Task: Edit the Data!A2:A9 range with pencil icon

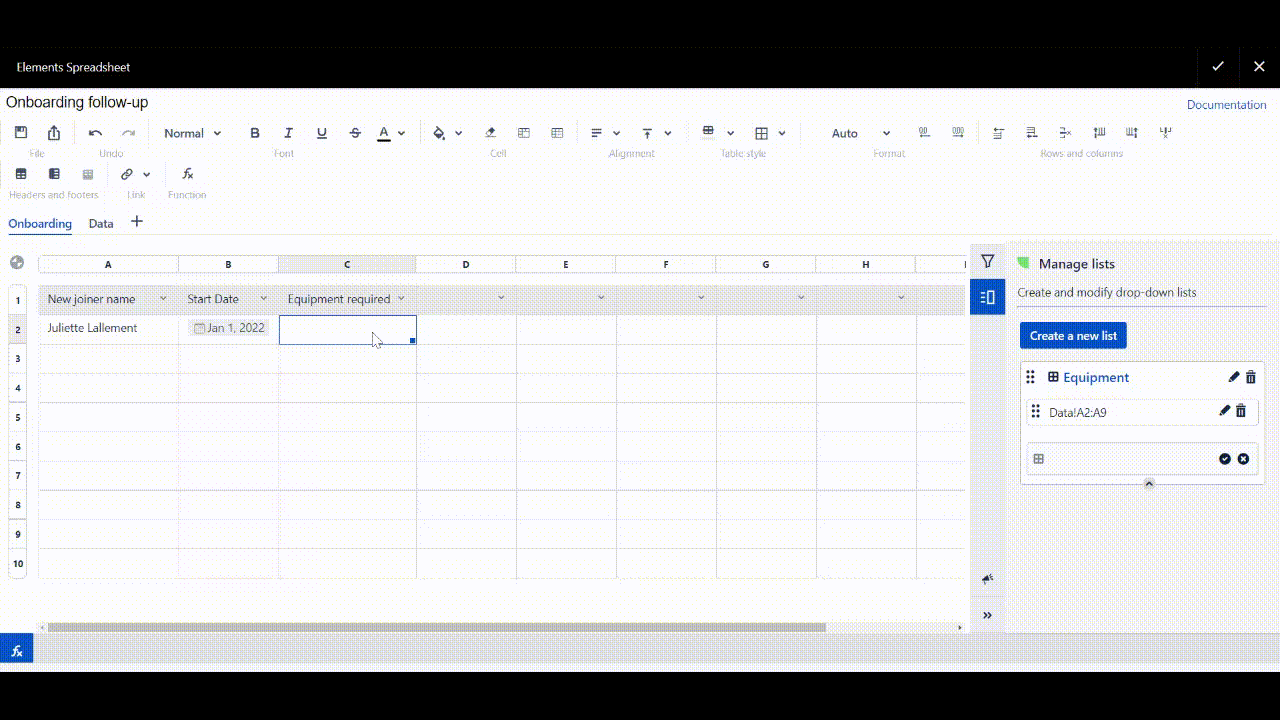Action: (1224, 411)
